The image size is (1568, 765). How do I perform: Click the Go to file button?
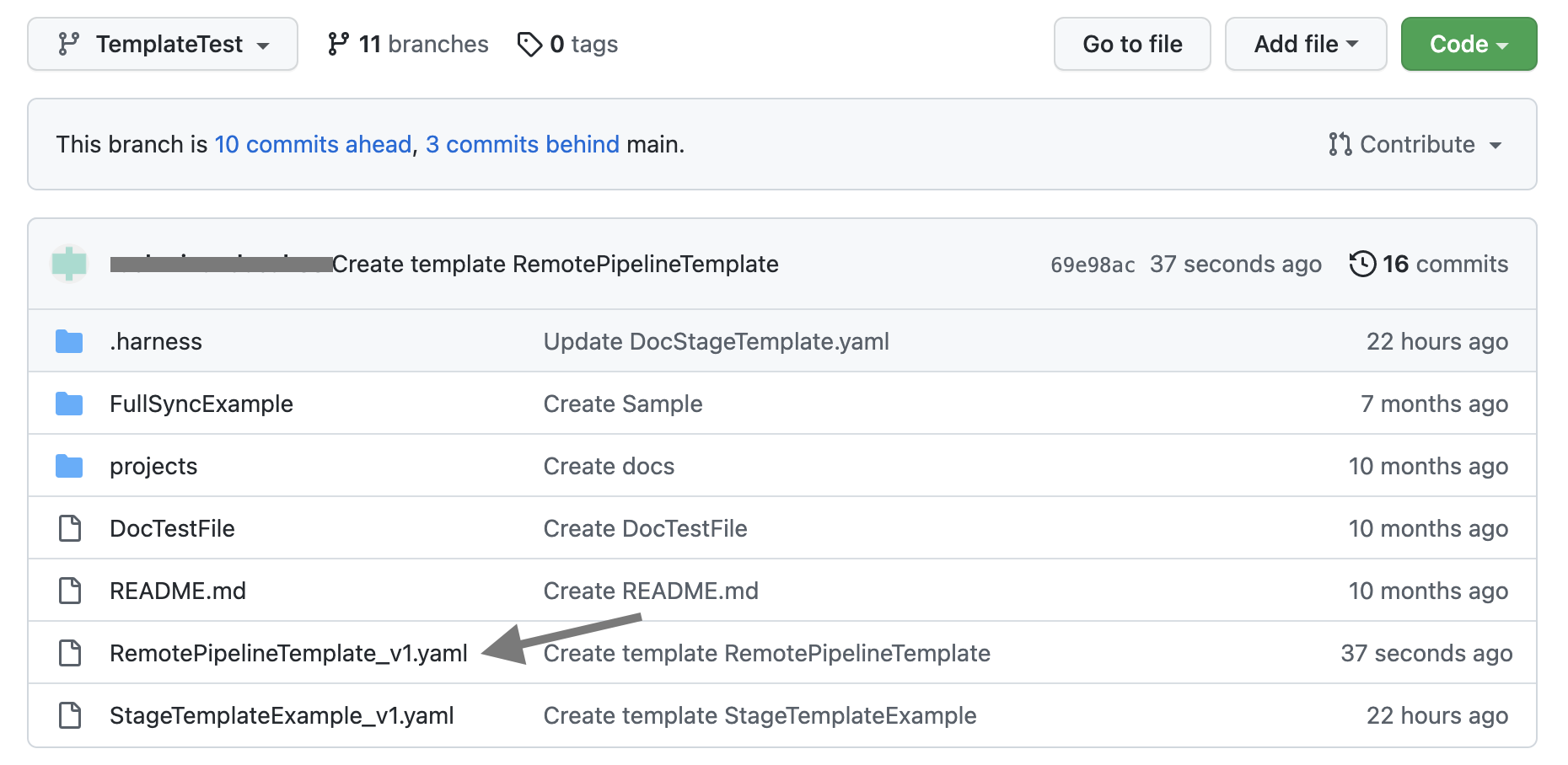coord(1131,44)
